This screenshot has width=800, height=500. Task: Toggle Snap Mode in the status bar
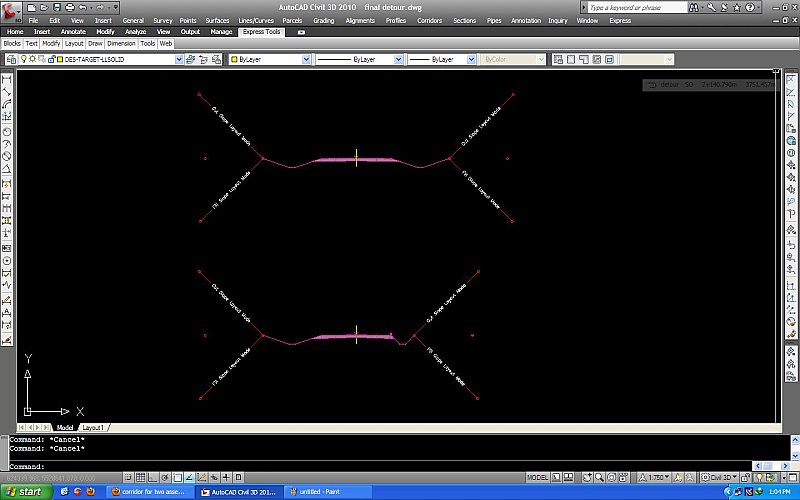[x=128, y=478]
